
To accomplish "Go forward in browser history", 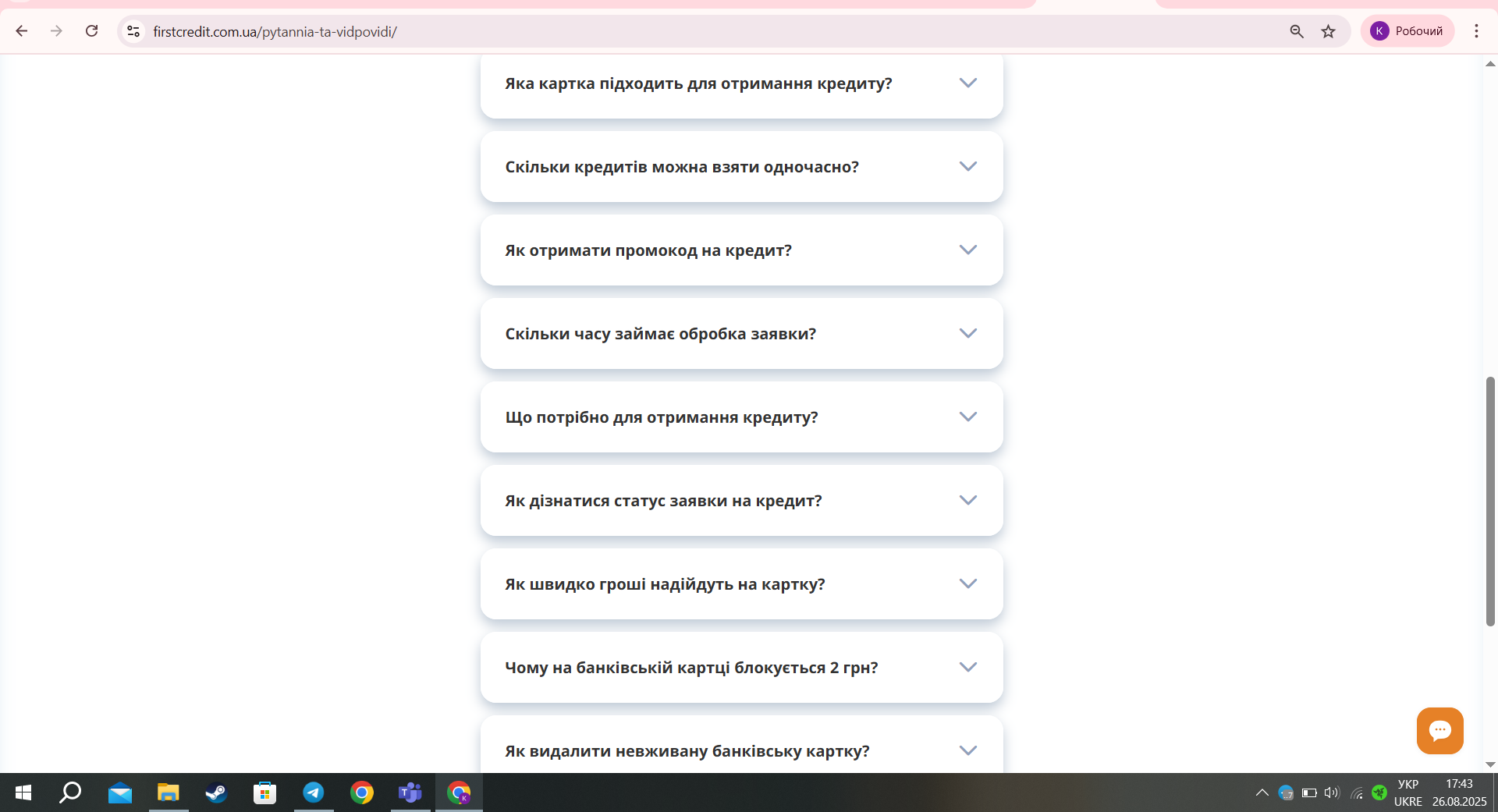I will coord(56,31).
